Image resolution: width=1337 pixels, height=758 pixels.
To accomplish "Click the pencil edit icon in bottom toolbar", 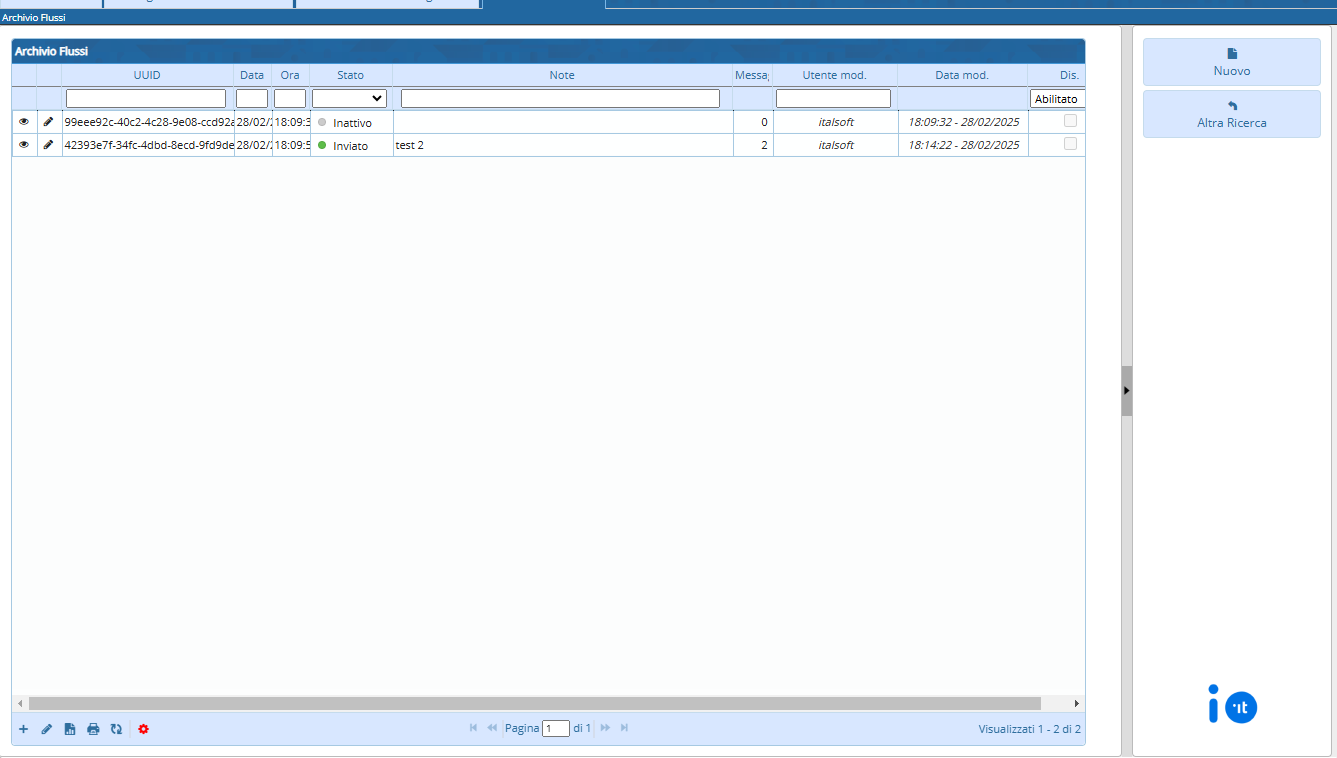I will pos(46,729).
